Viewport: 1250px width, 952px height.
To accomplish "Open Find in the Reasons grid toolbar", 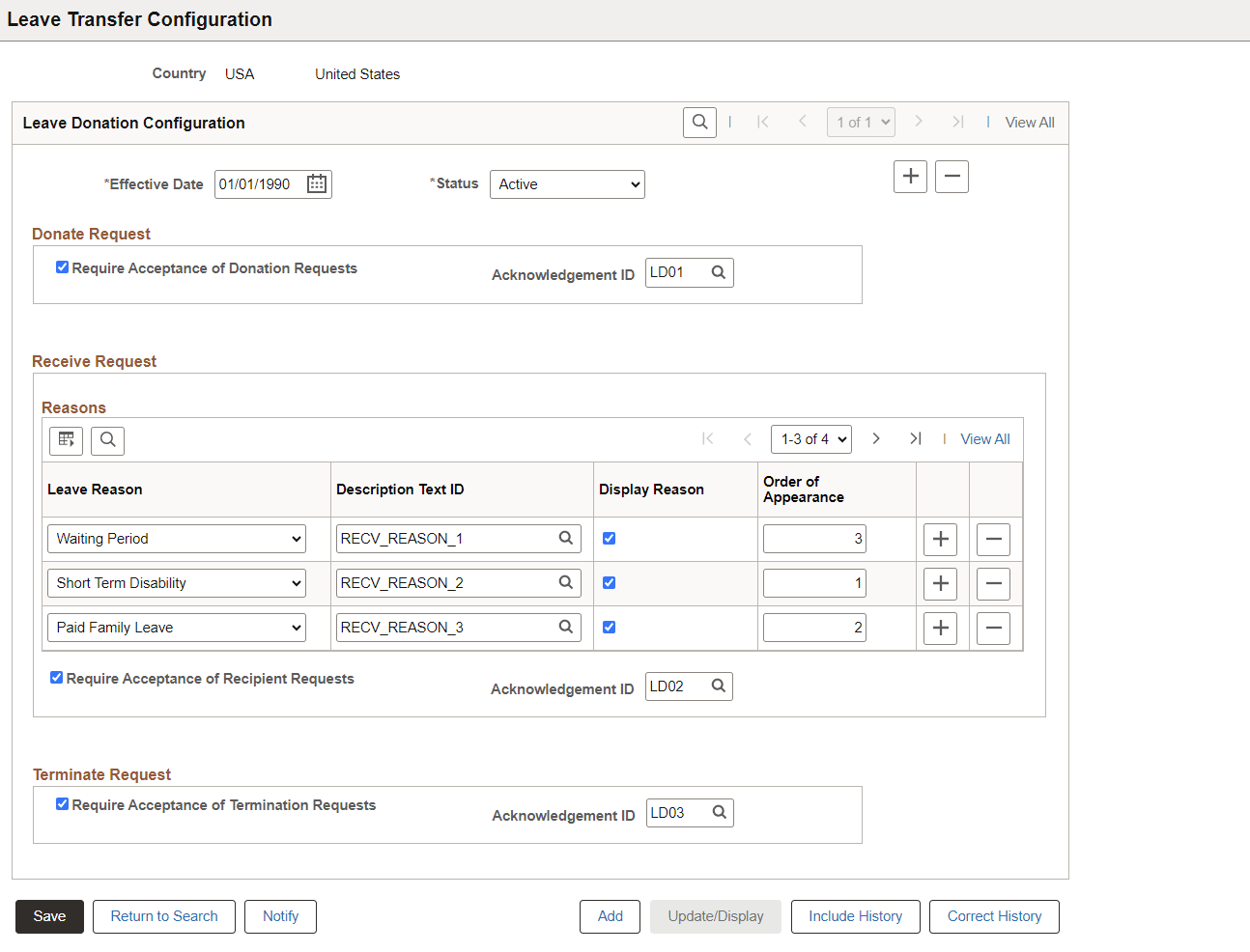I will 107,440.
